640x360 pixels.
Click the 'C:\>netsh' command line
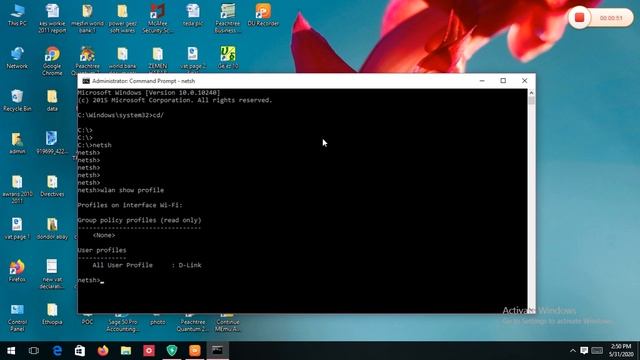[x=94, y=145]
